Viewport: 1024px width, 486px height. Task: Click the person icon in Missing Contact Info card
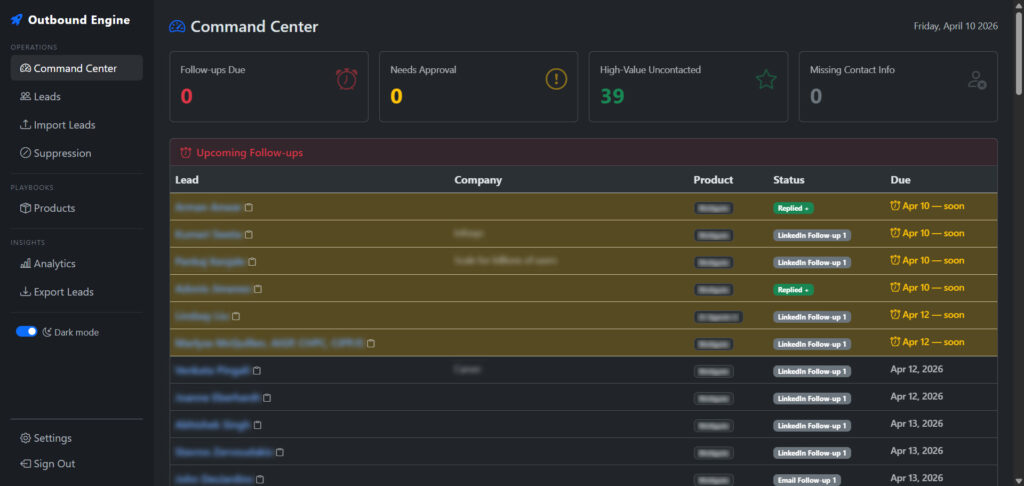(x=977, y=80)
